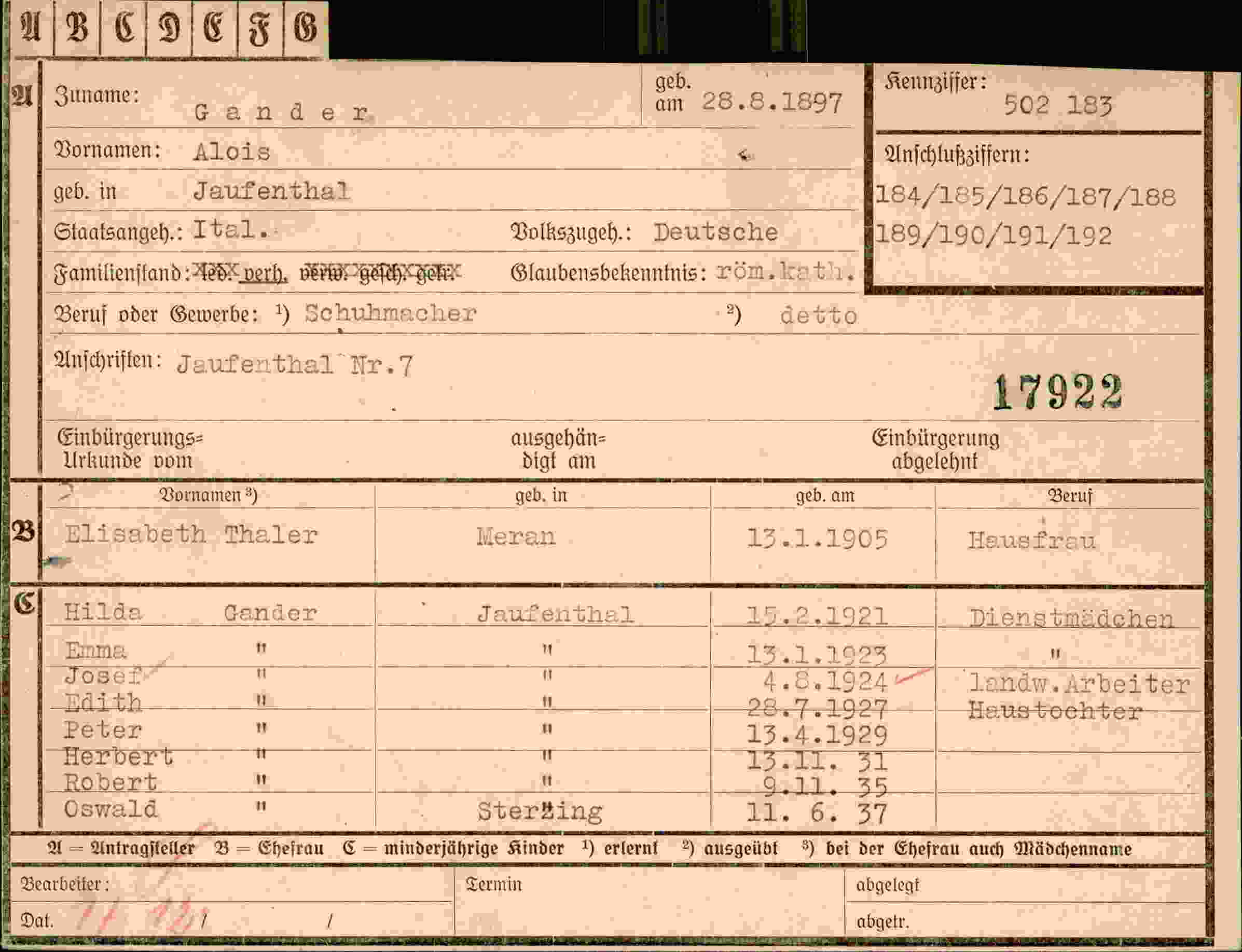The height and width of the screenshot is (952, 1242).
Task: Click the wife's birth date "13.1.1905"
Action: click(817, 539)
